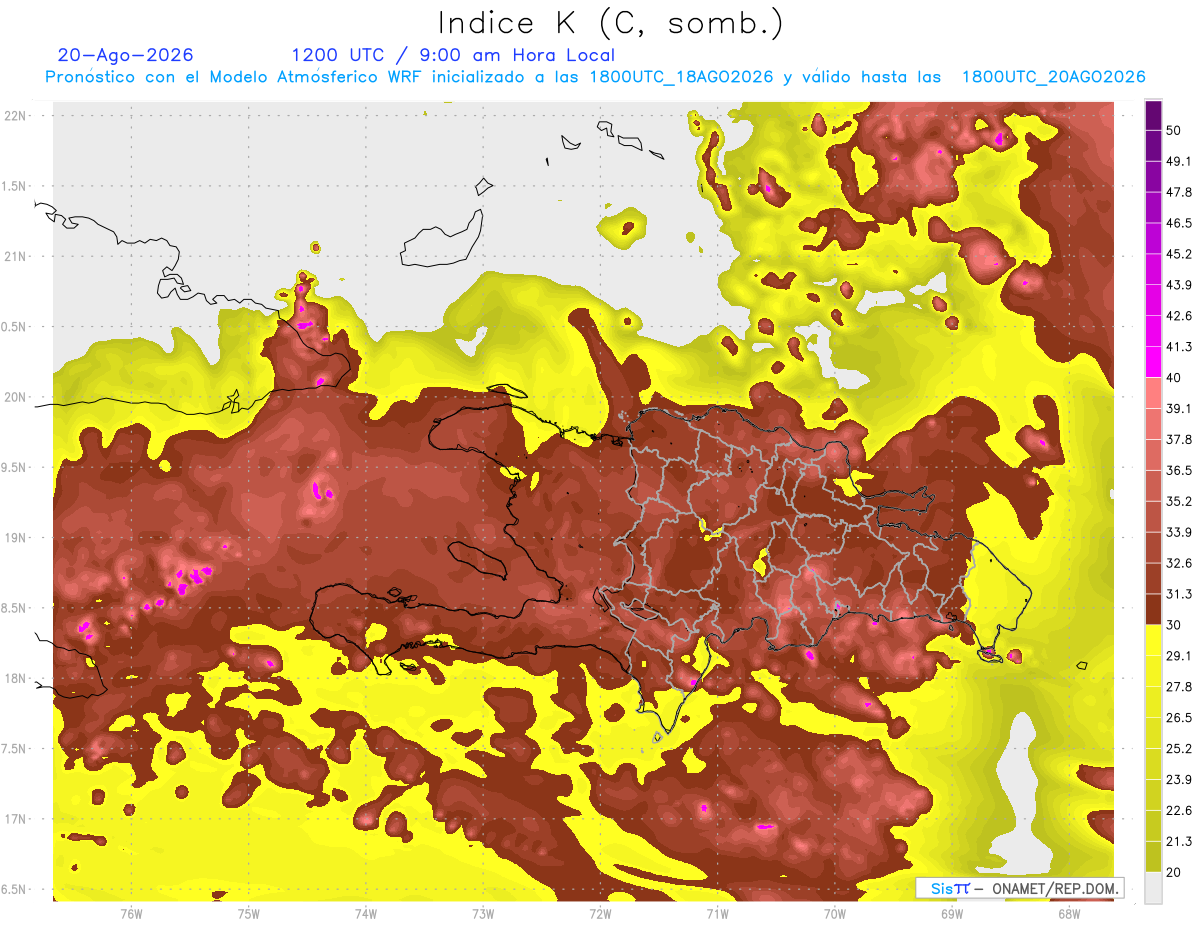Click the "35.2" value on the color scale
Image resolution: width=1200 pixels, height=927 pixels.
[x=1179, y=501]
